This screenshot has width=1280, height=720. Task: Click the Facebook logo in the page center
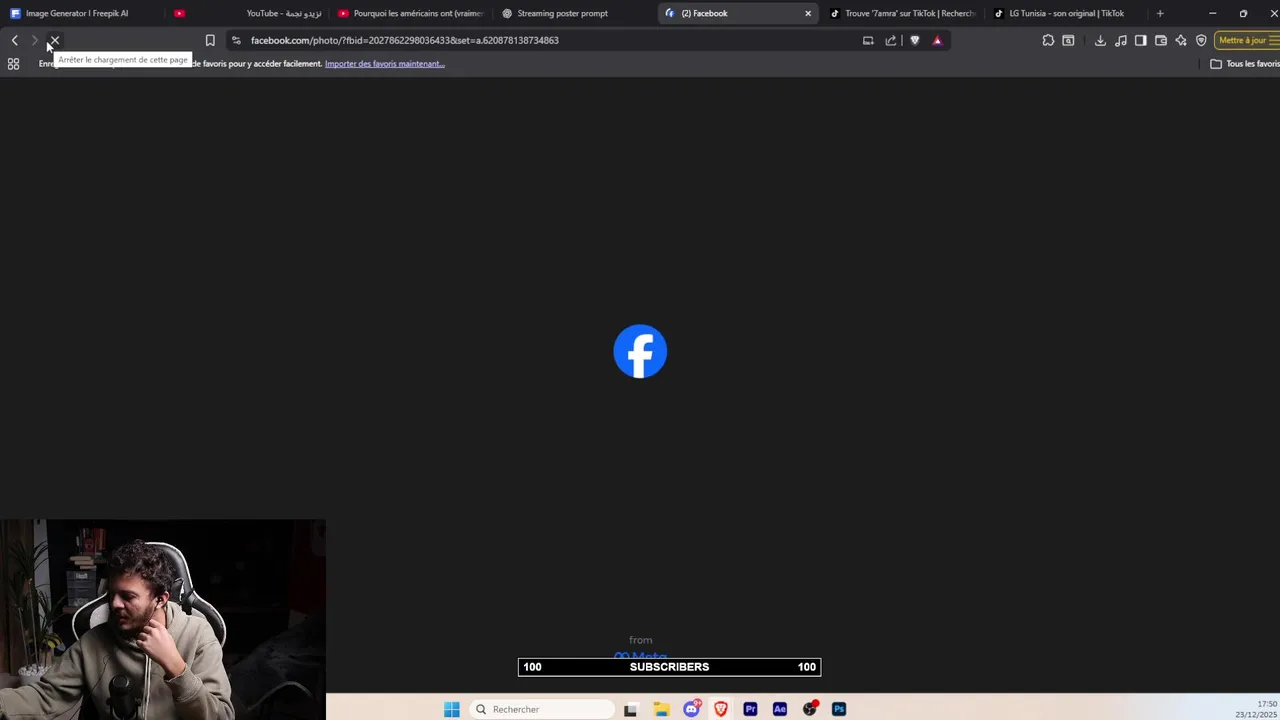[x=640, y=351]
